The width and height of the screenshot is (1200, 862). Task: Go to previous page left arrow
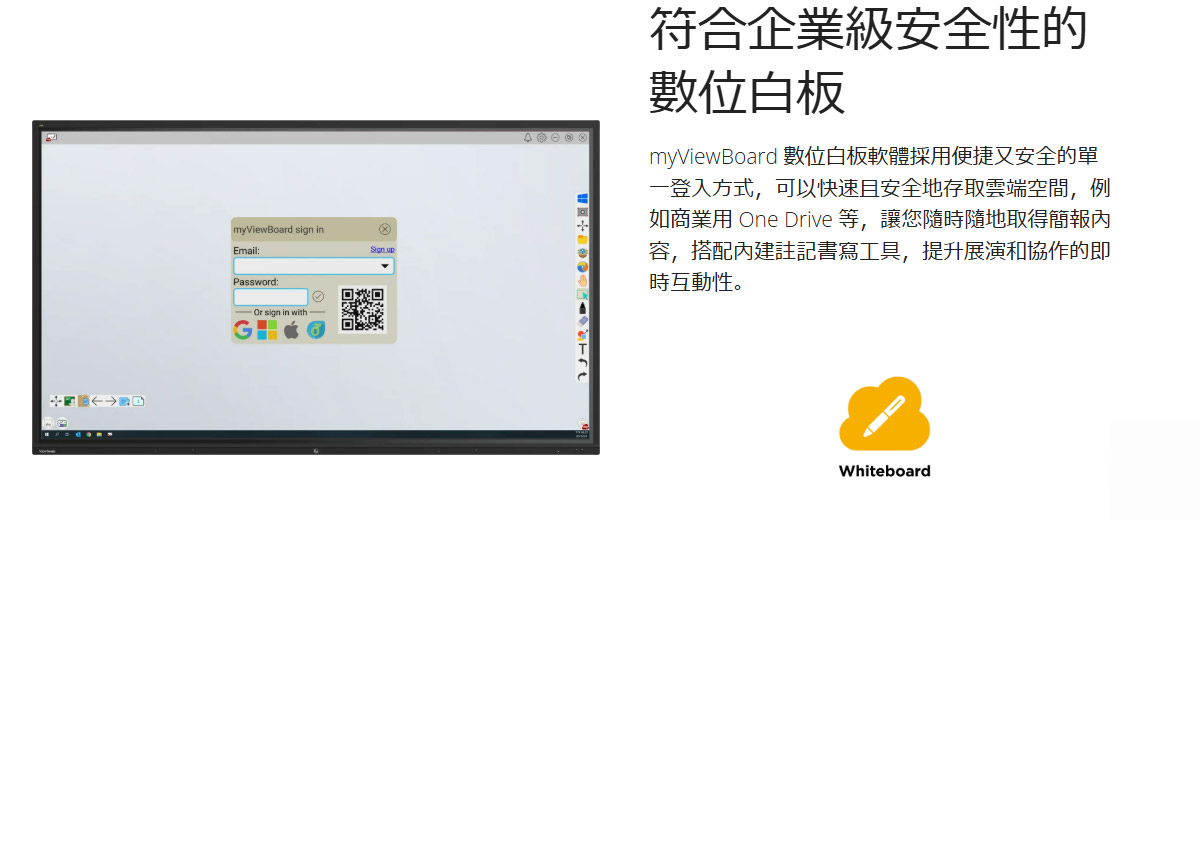[x=97, y=401]
